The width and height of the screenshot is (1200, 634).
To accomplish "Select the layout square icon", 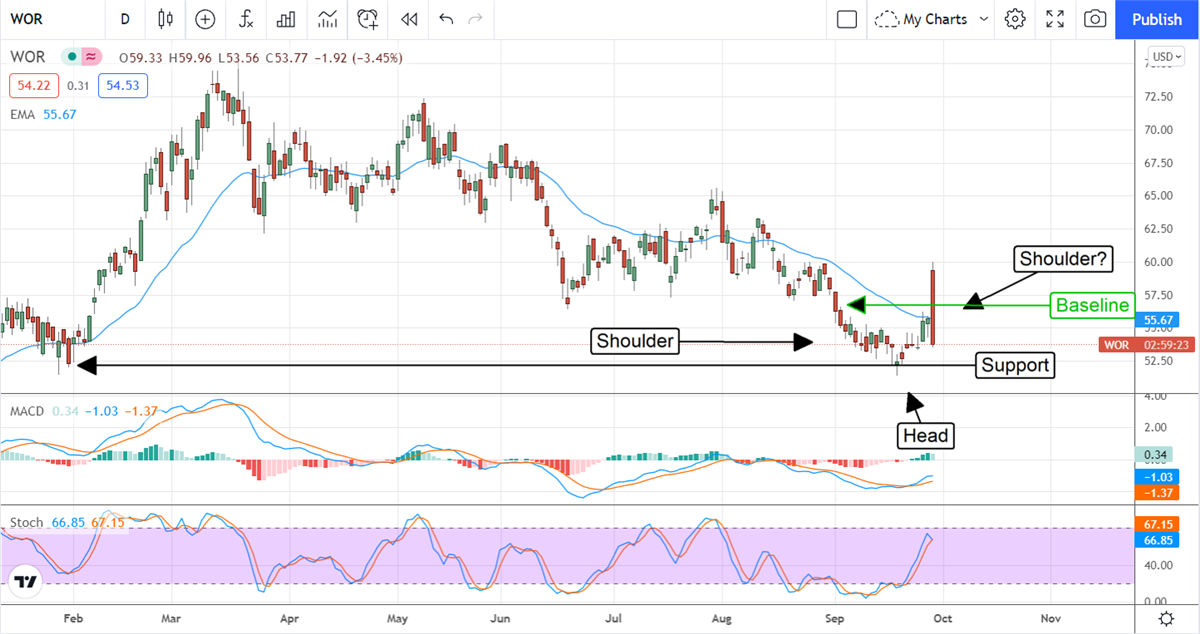I will 847,18.
